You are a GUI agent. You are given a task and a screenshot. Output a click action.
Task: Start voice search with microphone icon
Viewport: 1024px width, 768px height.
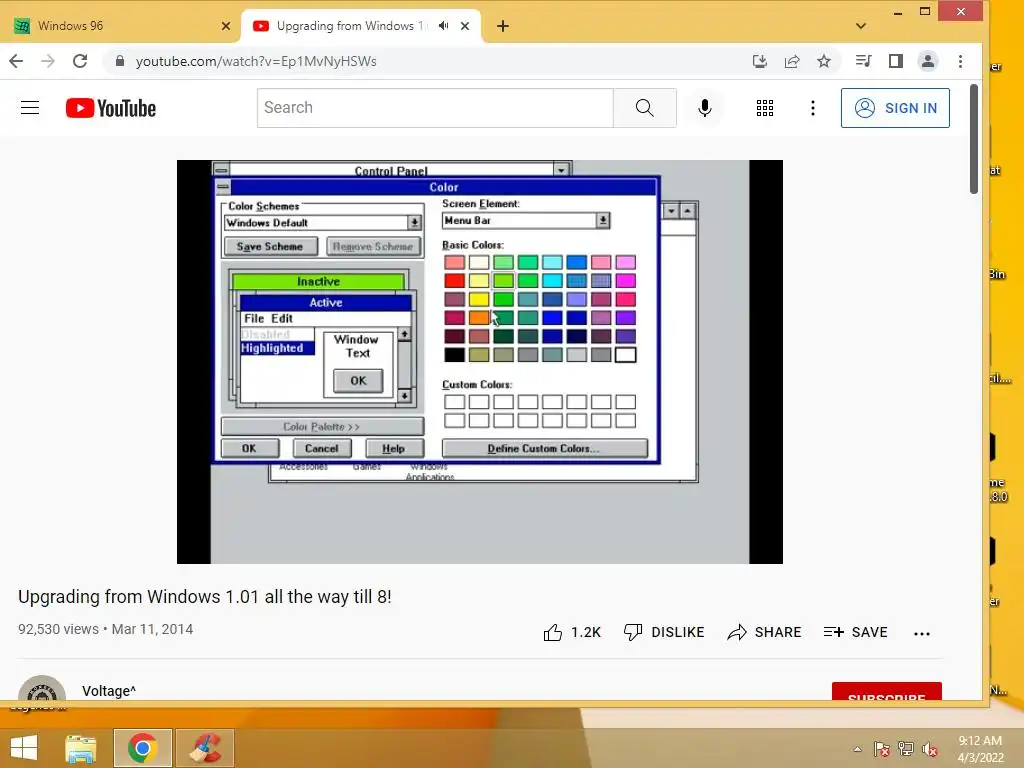(x=705, y=108)
